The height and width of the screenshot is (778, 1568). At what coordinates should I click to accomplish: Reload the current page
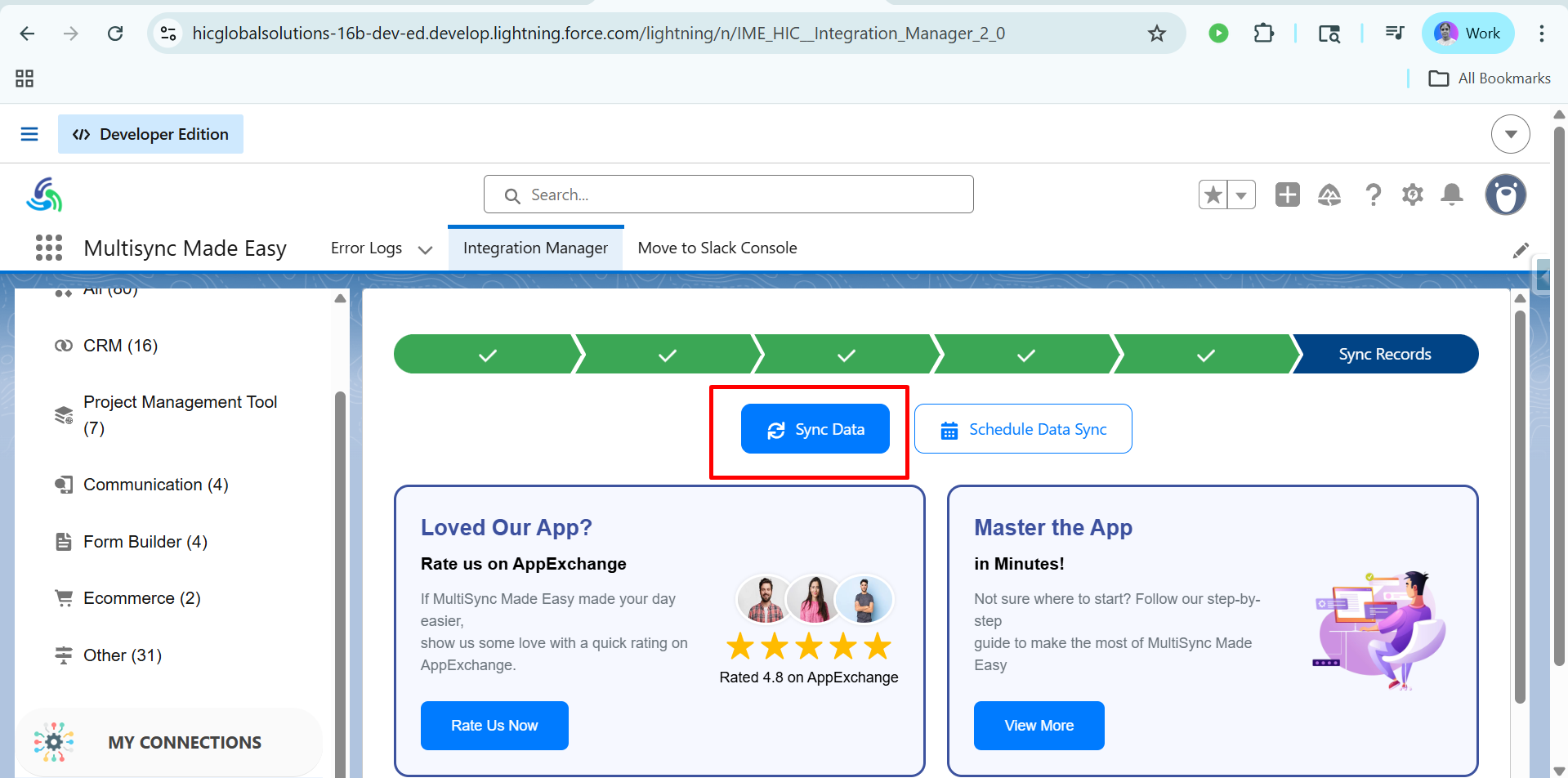[115, 34]
